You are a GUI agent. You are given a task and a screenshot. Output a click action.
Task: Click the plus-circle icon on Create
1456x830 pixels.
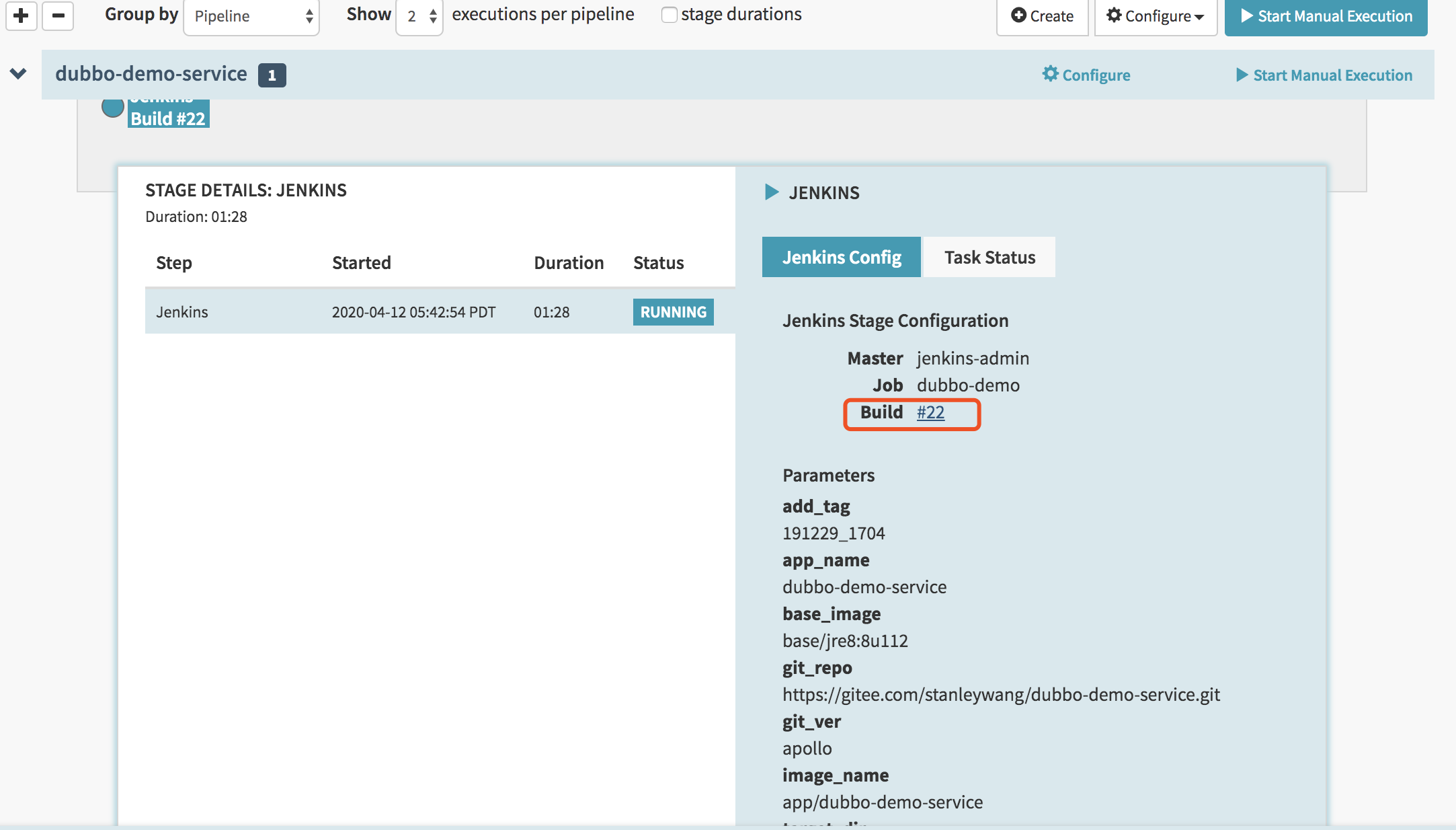[1018, 15]
